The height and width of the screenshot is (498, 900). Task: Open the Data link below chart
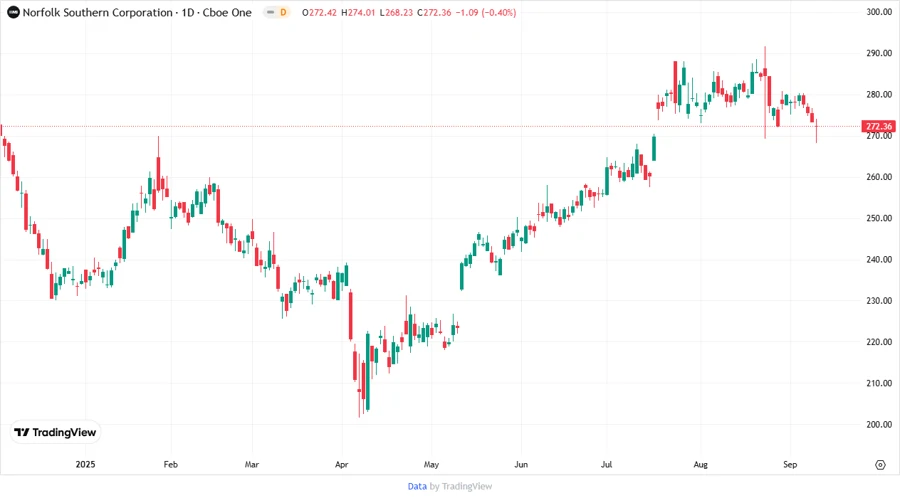click(417, 487)
